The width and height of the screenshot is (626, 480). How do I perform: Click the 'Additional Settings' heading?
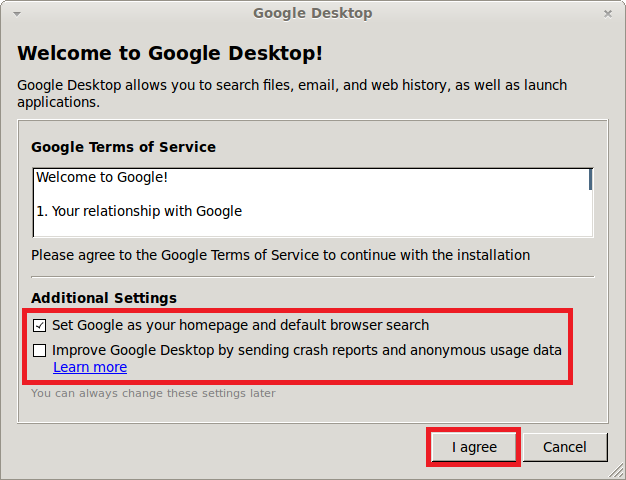104,298
